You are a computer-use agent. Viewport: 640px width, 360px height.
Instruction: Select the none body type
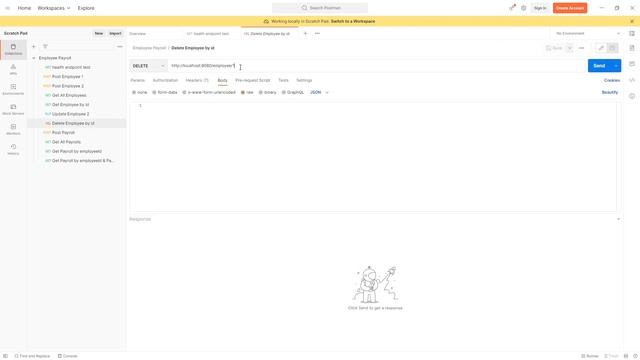[x=140, y=93]
